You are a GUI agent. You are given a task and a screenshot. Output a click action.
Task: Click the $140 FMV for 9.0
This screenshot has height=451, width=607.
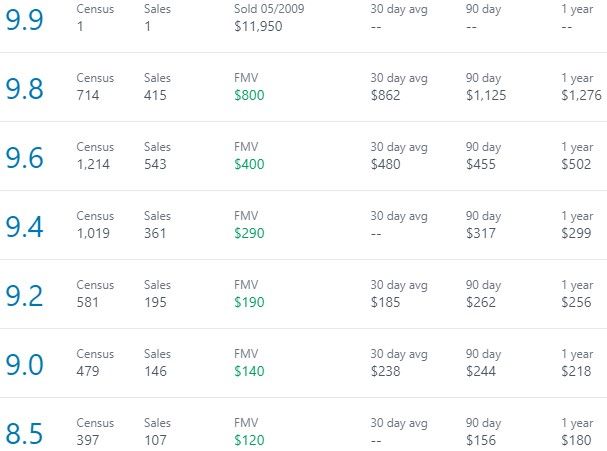pos(249,371)
